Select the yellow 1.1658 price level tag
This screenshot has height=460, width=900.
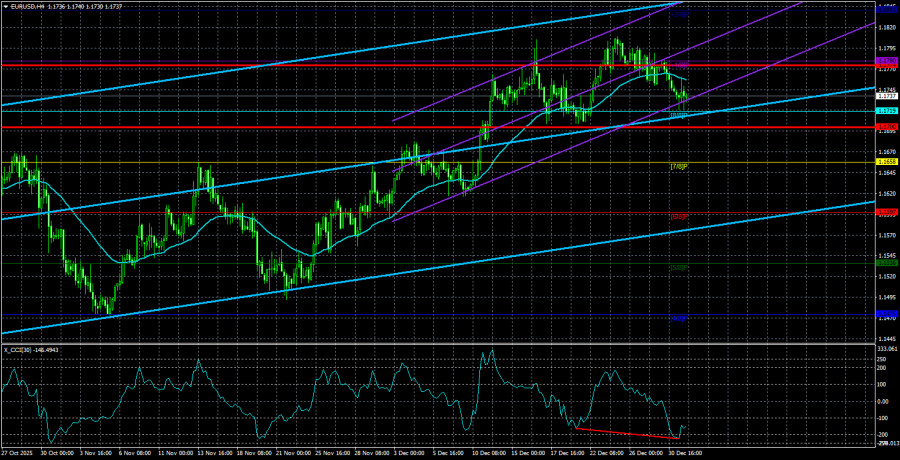(886, 161)
